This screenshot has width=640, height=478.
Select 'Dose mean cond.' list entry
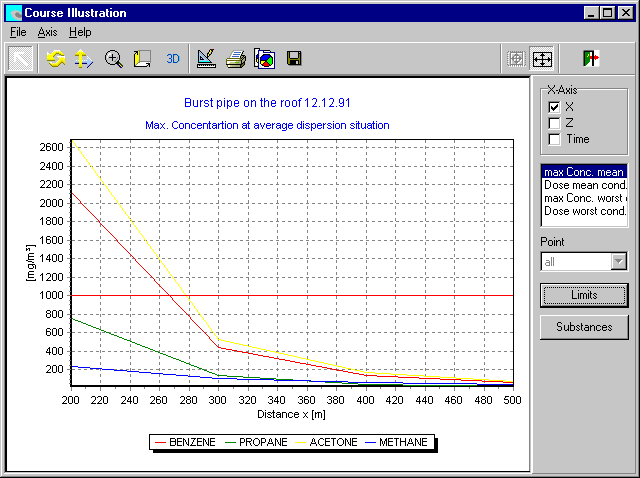584,185
